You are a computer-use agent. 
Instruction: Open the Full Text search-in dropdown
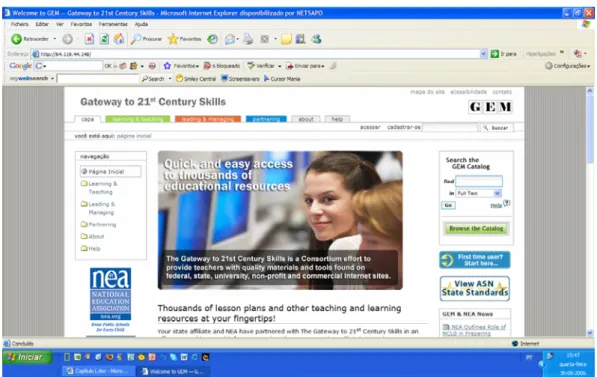click(479, 193)
